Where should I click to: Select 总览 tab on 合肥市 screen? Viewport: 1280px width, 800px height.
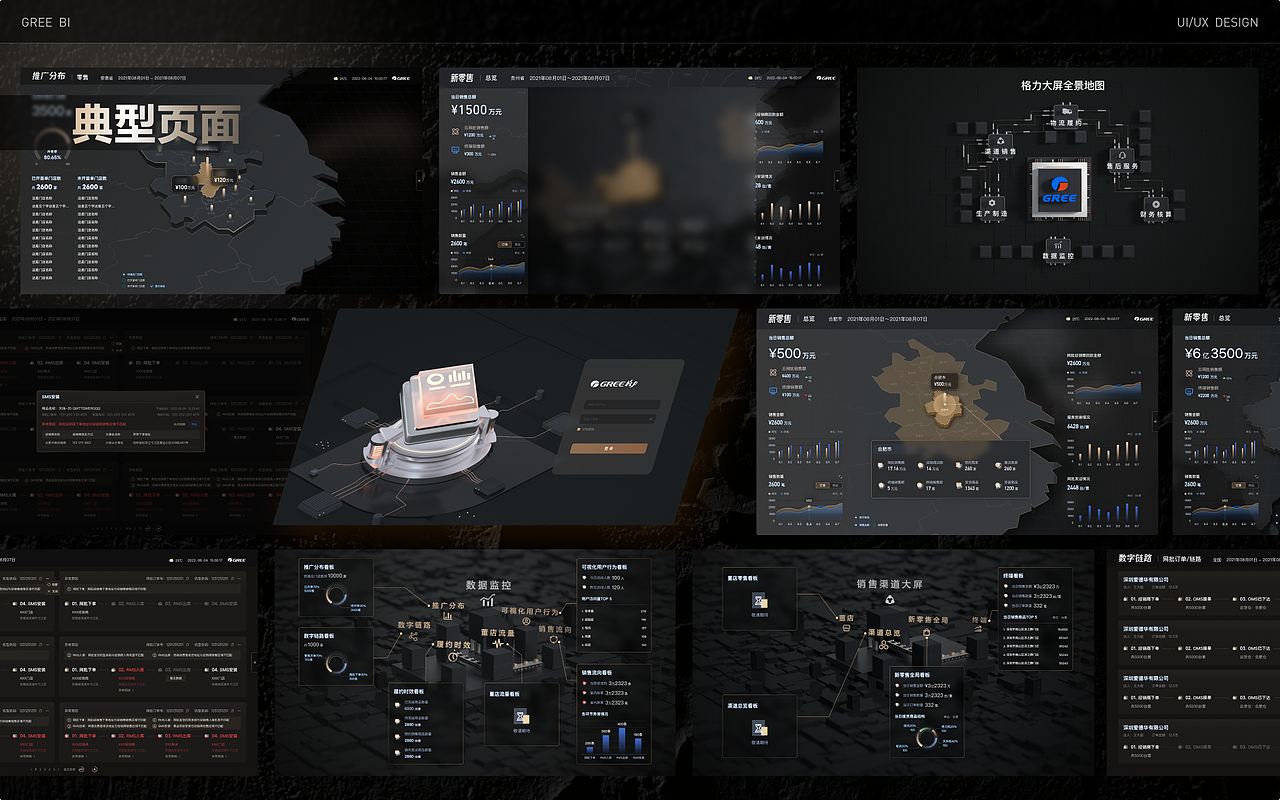[x=809, y=319]
